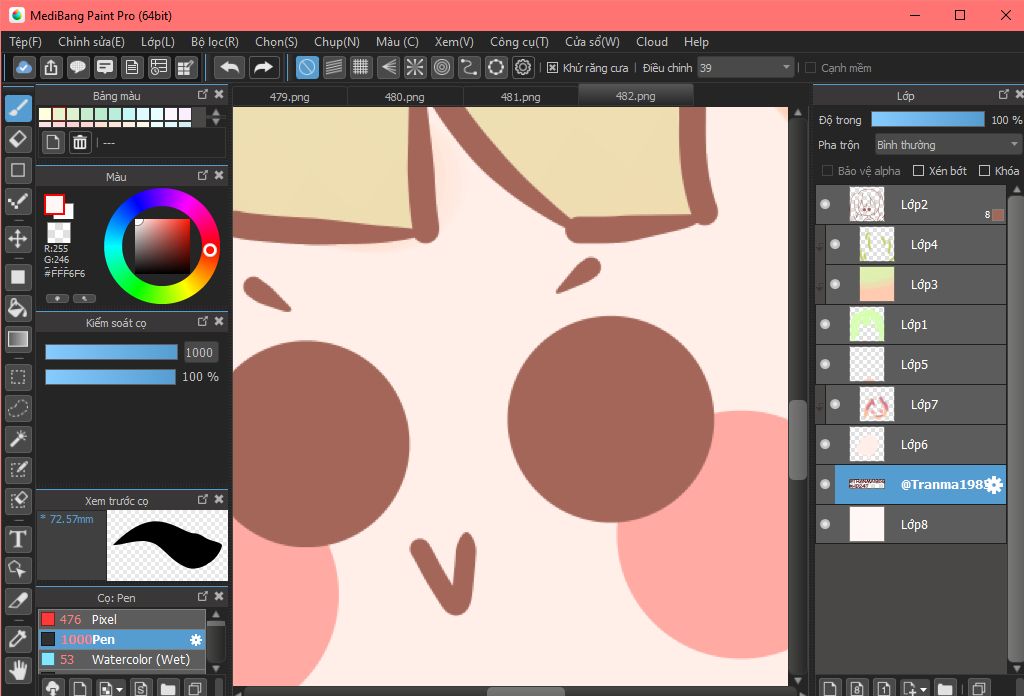1024x696 pixels.
Task: Click the canvas vertical scrollbar
Action: pos(797,439)
